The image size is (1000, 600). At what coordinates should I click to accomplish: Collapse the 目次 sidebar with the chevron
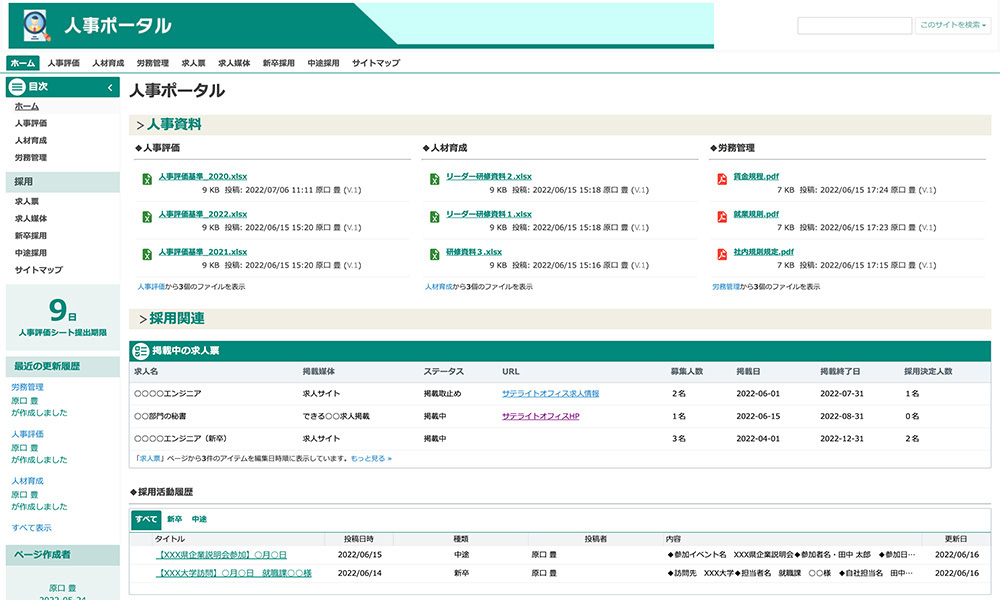tap(110, 87)
